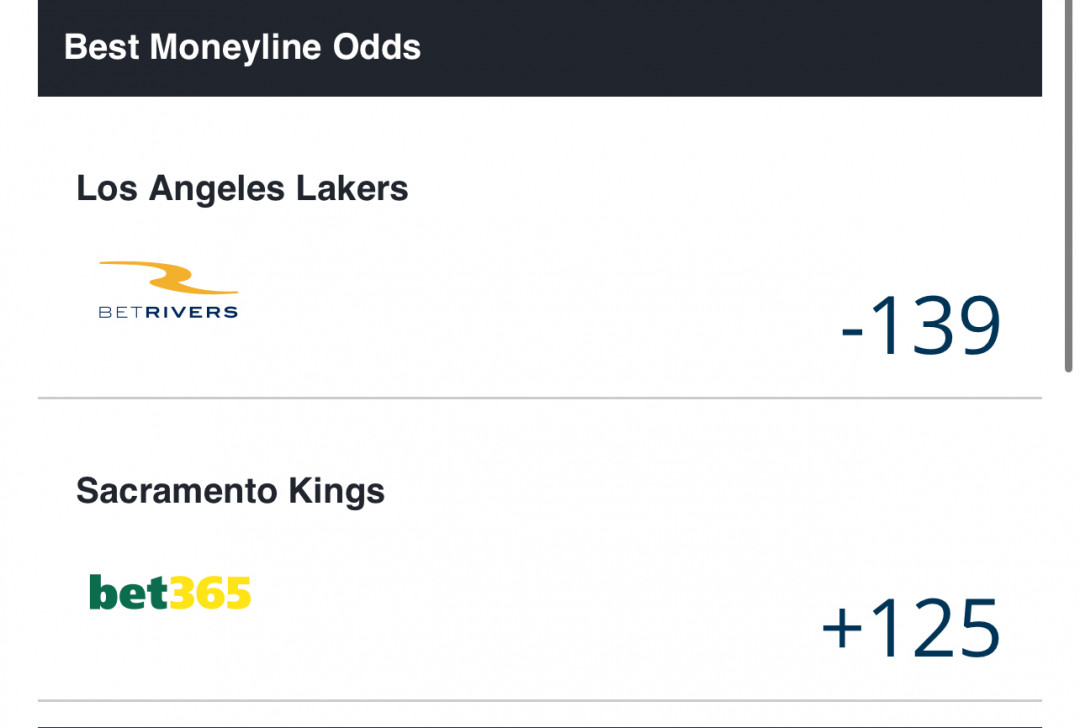Image resolution: width=1080 pixels, height=728 pixels.
Task: Select the Lakers -139 moneyline odds
Action: [x=920, y=327]
